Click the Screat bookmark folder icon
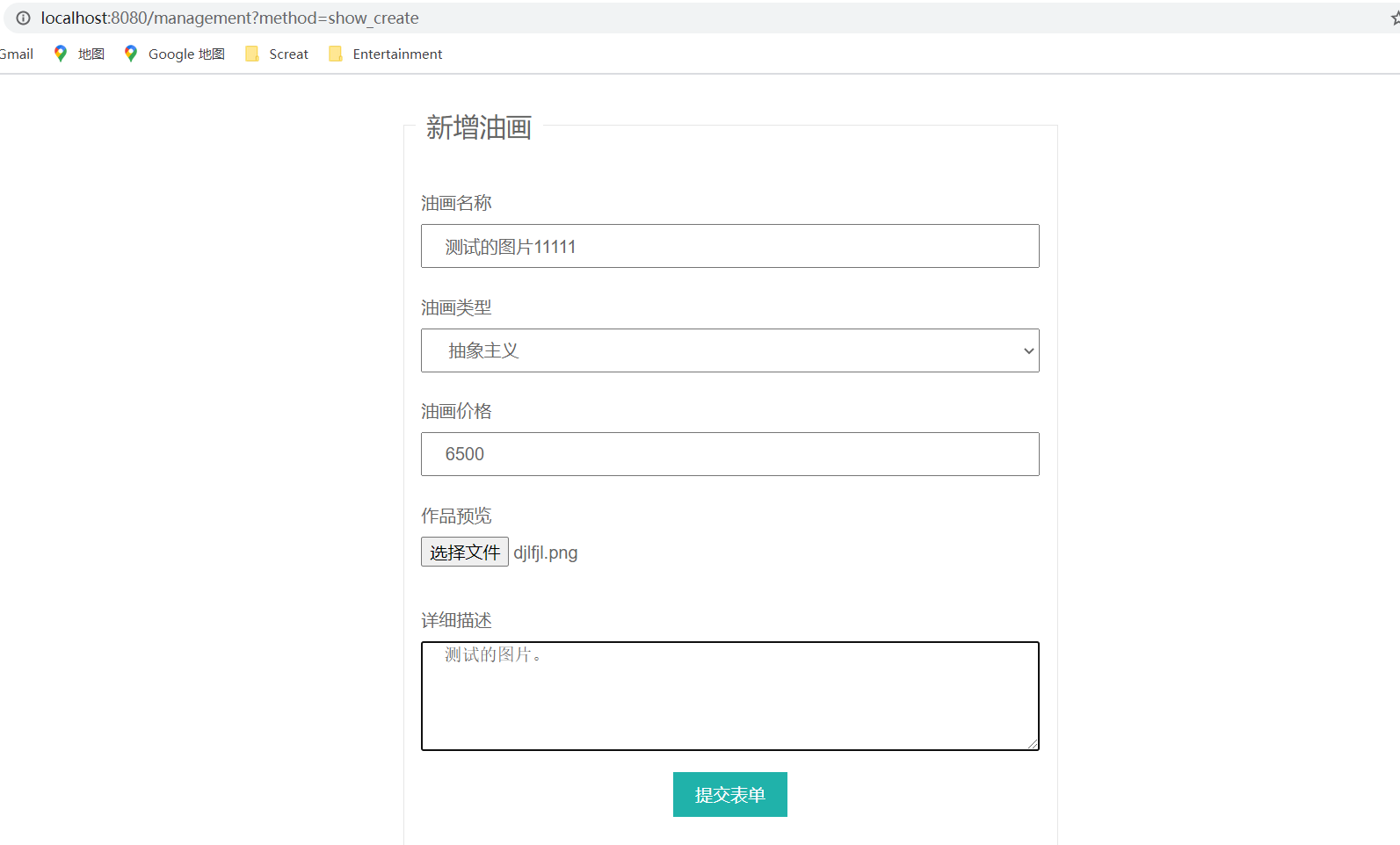Viewport: 1400px width, 845px height. point(252,54)
